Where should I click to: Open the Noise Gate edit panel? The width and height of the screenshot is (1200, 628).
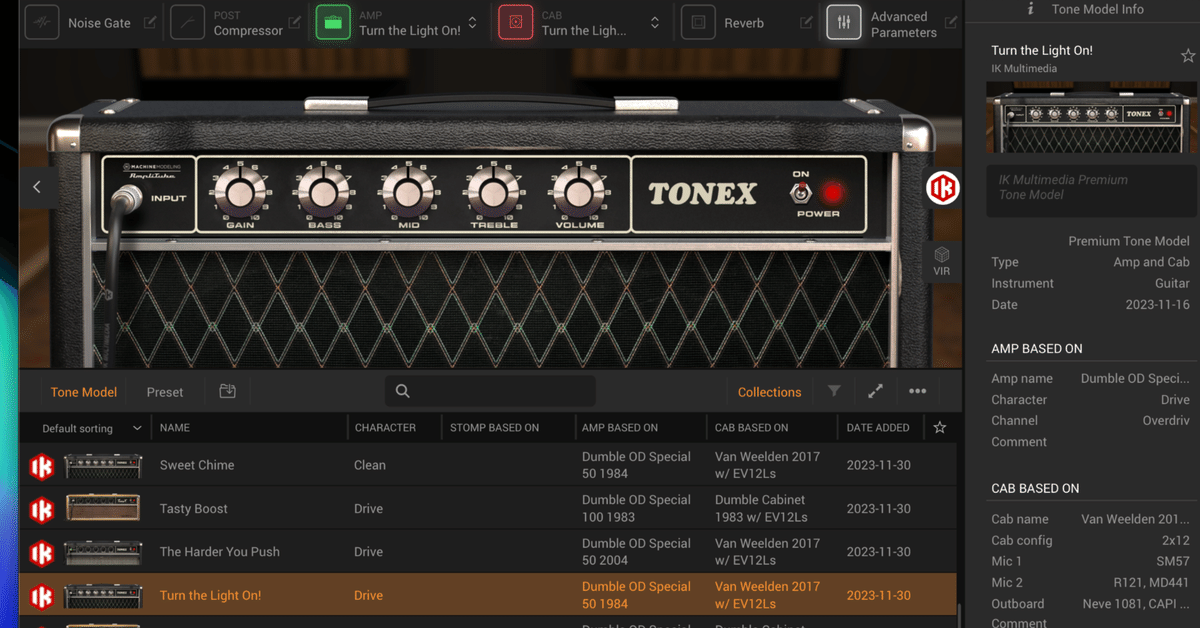[150, 22]
